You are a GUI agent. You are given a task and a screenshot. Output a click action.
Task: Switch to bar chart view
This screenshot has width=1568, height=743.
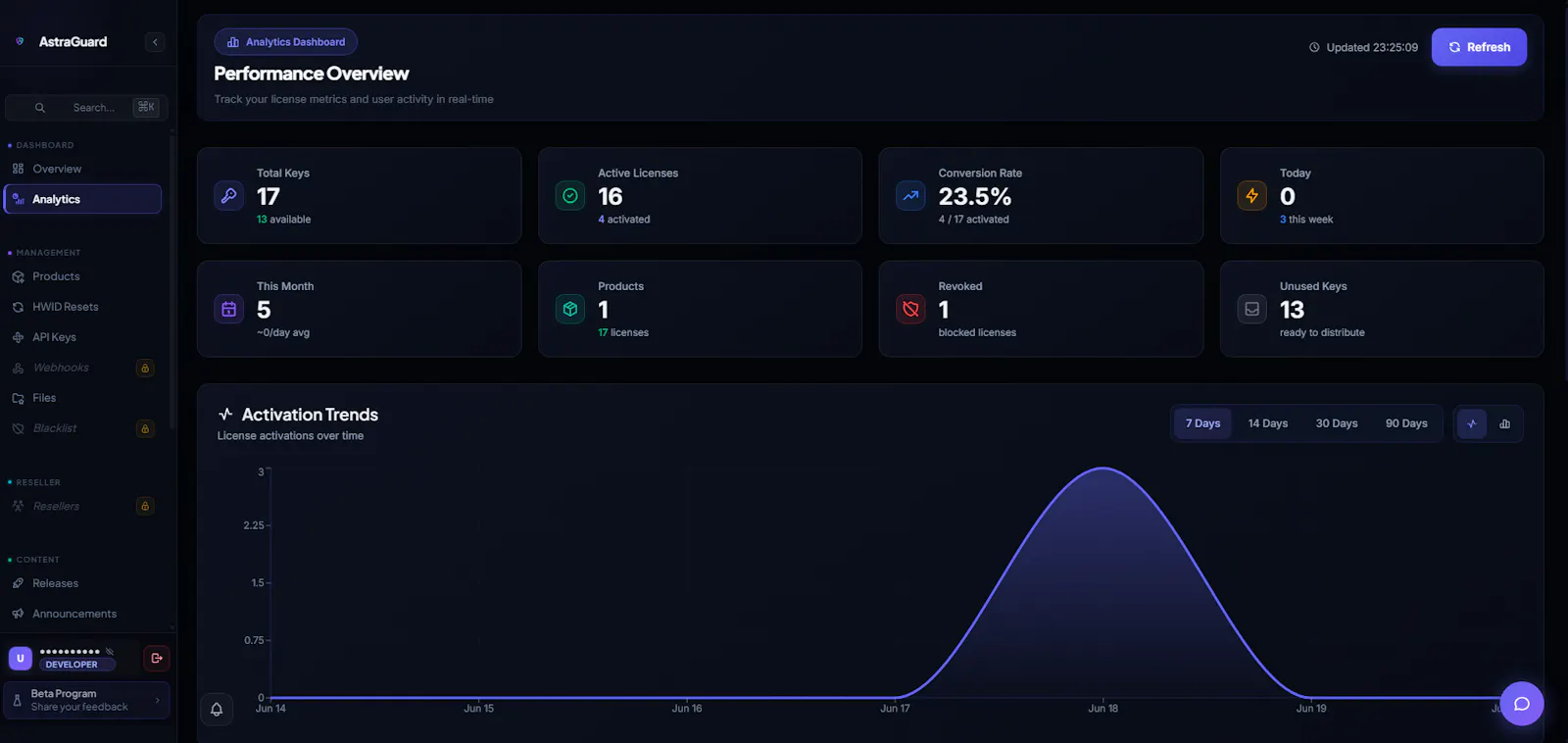(x=1504, y=423)
